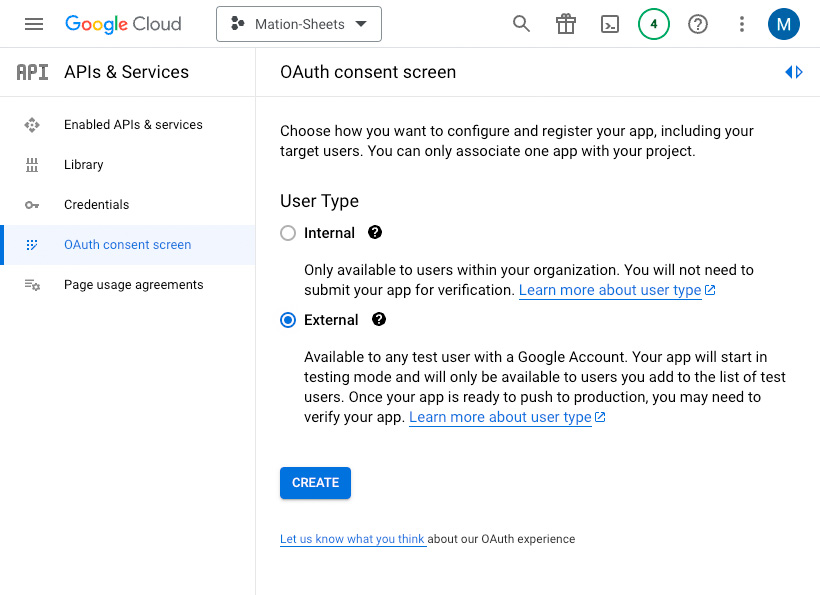Open the help question mark icon
The height and width of the screenshot is (595, 820).
coord(698,24)
